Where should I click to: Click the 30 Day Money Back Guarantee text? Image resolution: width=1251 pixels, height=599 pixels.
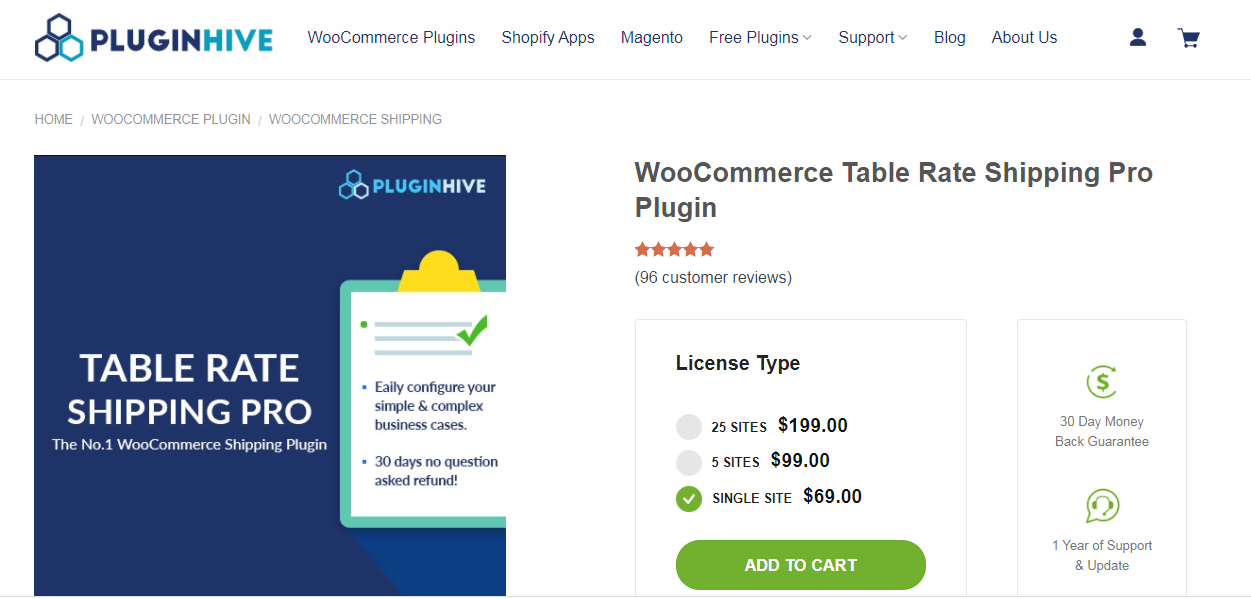1102,432
